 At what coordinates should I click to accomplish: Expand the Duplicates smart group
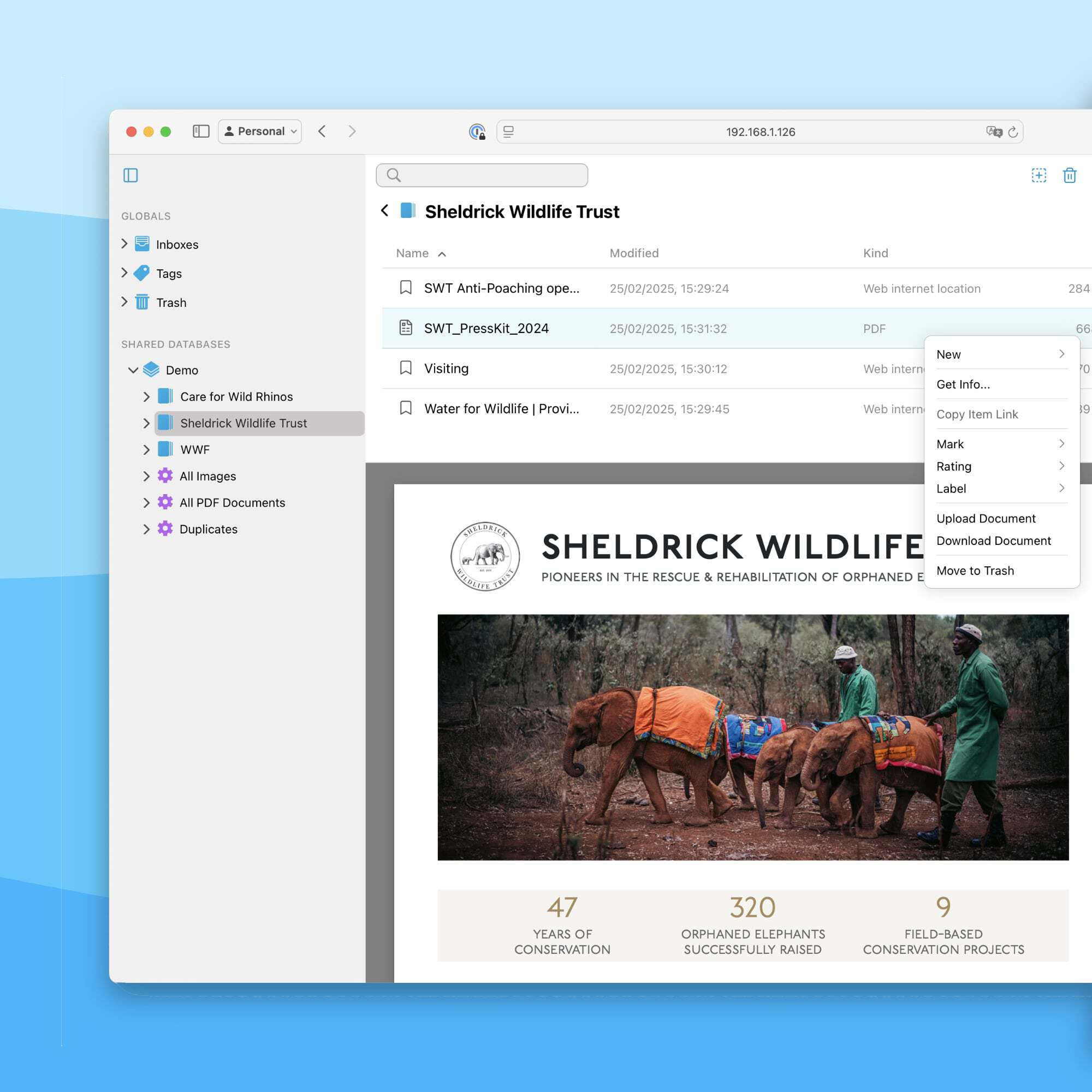[x=146, y=529]
